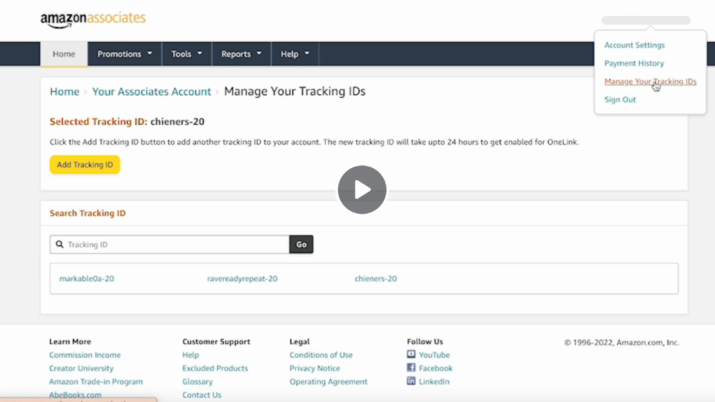The height and width of the screenshot is (402, 715).
Task: Open the Creator University footer link
Action: 81,368
